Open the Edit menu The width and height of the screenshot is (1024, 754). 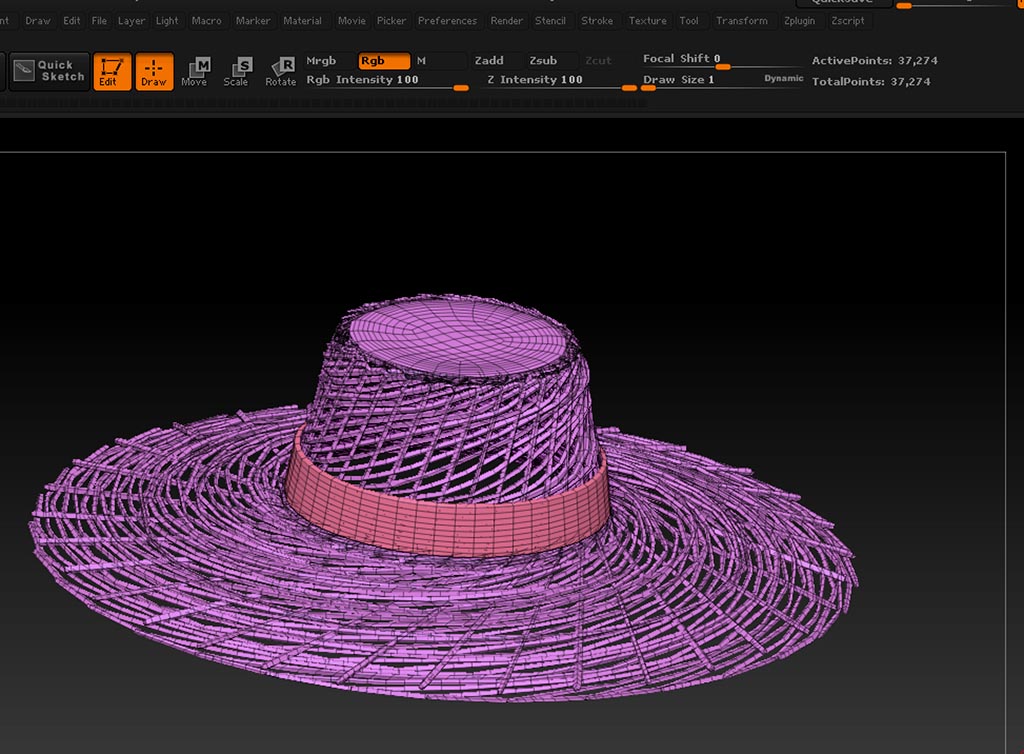coord(72,21)
